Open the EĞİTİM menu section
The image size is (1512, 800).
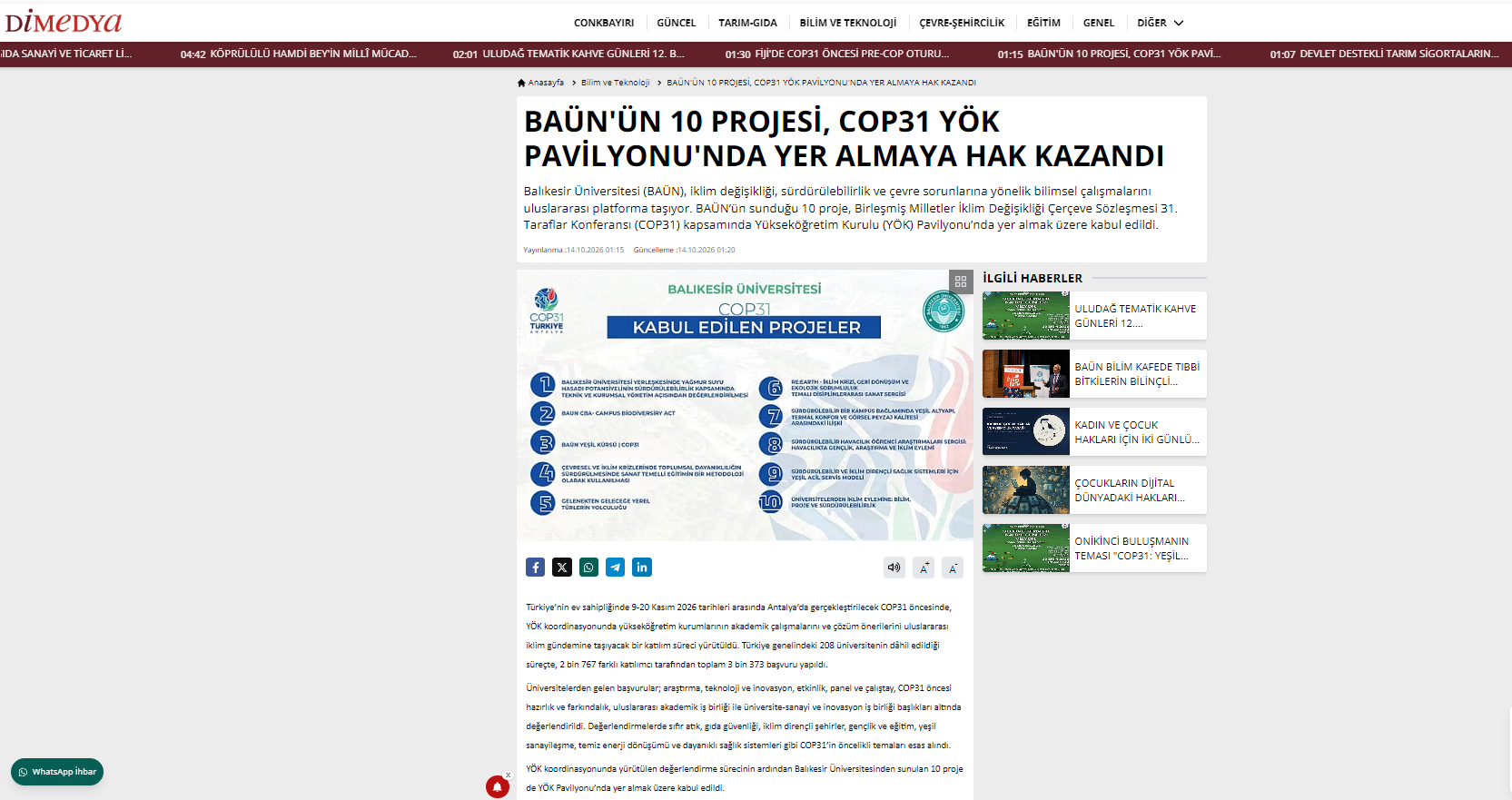click(x=1043, y=23)
